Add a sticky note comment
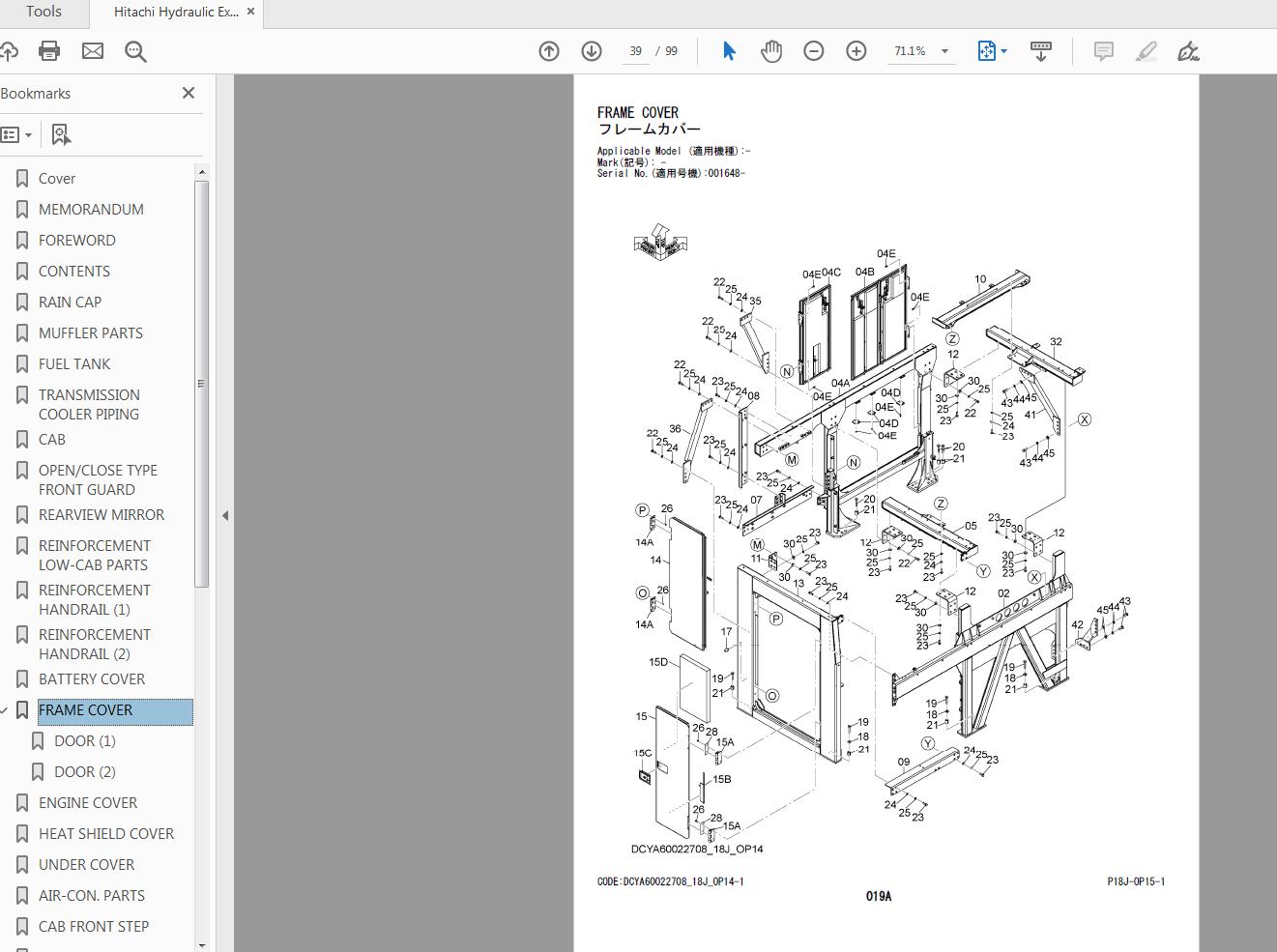This screenshot has height=952, width=1277. tap(1102, 51)
